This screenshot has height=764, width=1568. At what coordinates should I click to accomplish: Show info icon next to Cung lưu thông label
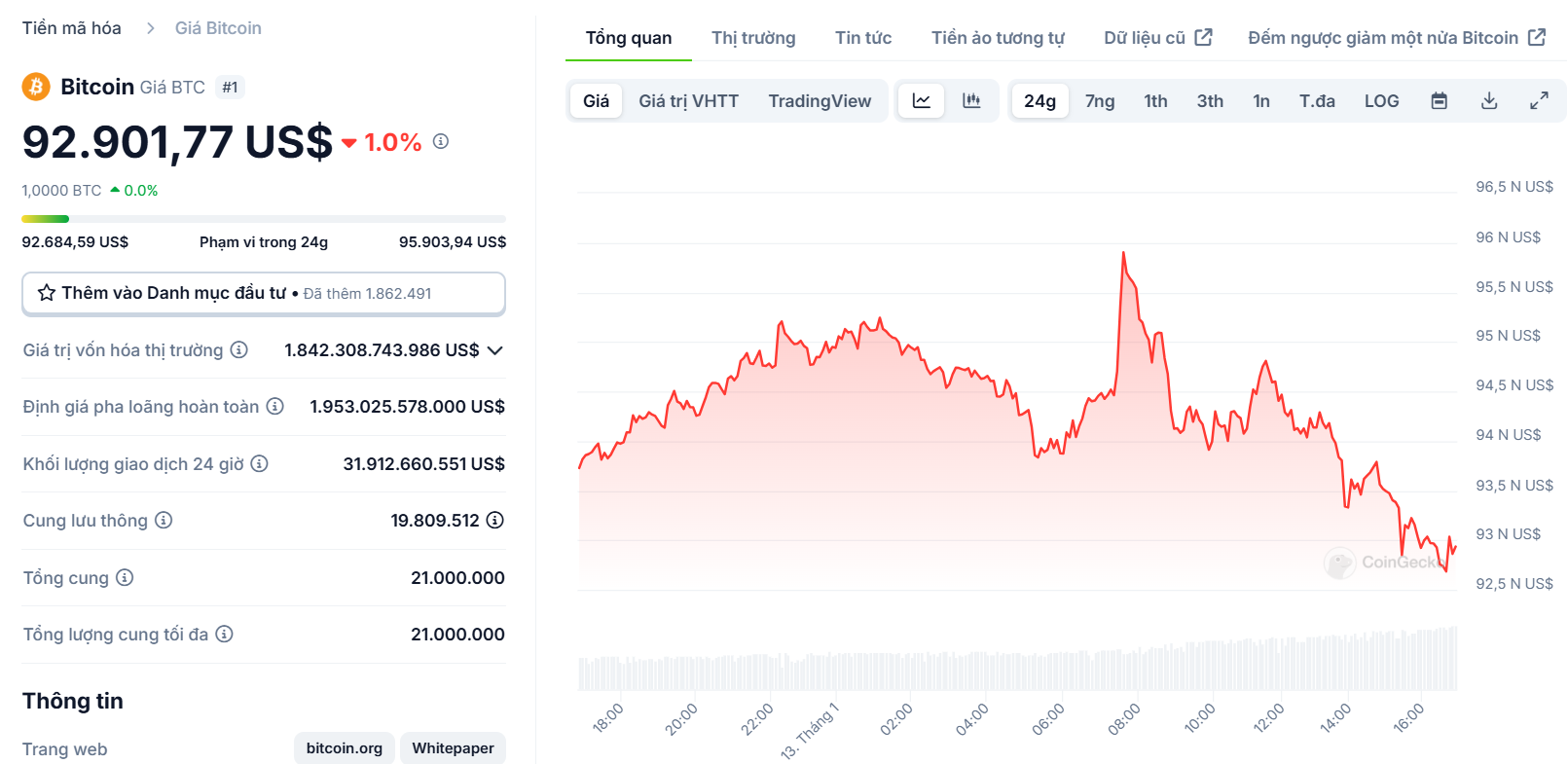coord(164,520)
